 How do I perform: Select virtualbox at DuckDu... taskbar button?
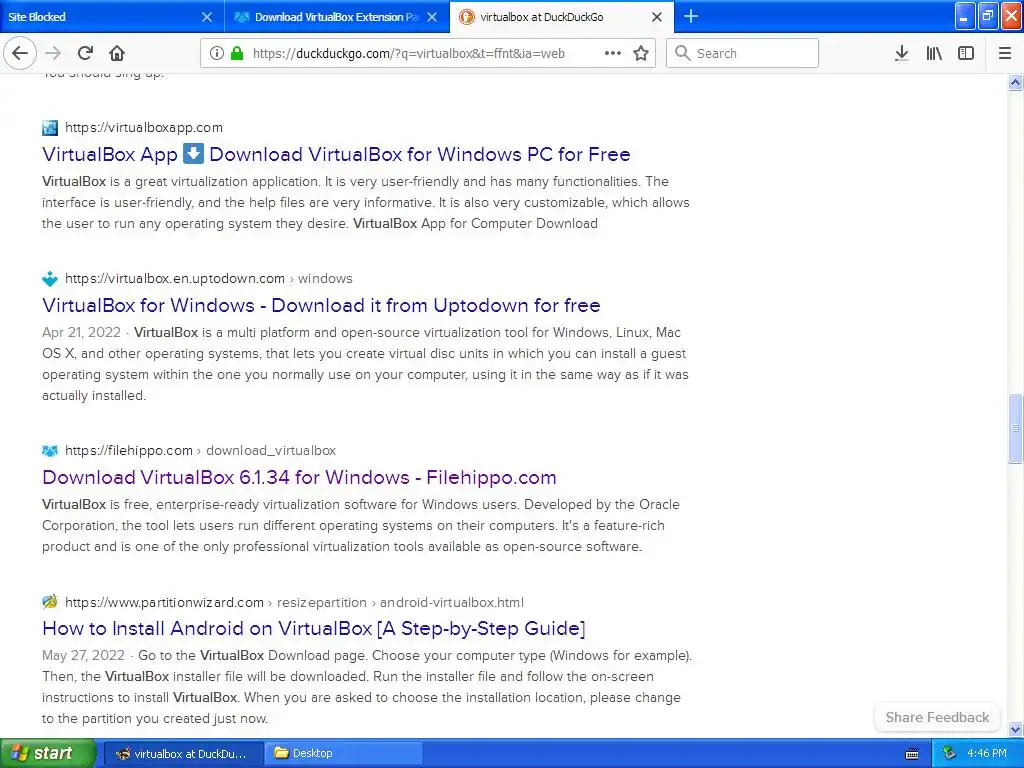tap(184, 754)
